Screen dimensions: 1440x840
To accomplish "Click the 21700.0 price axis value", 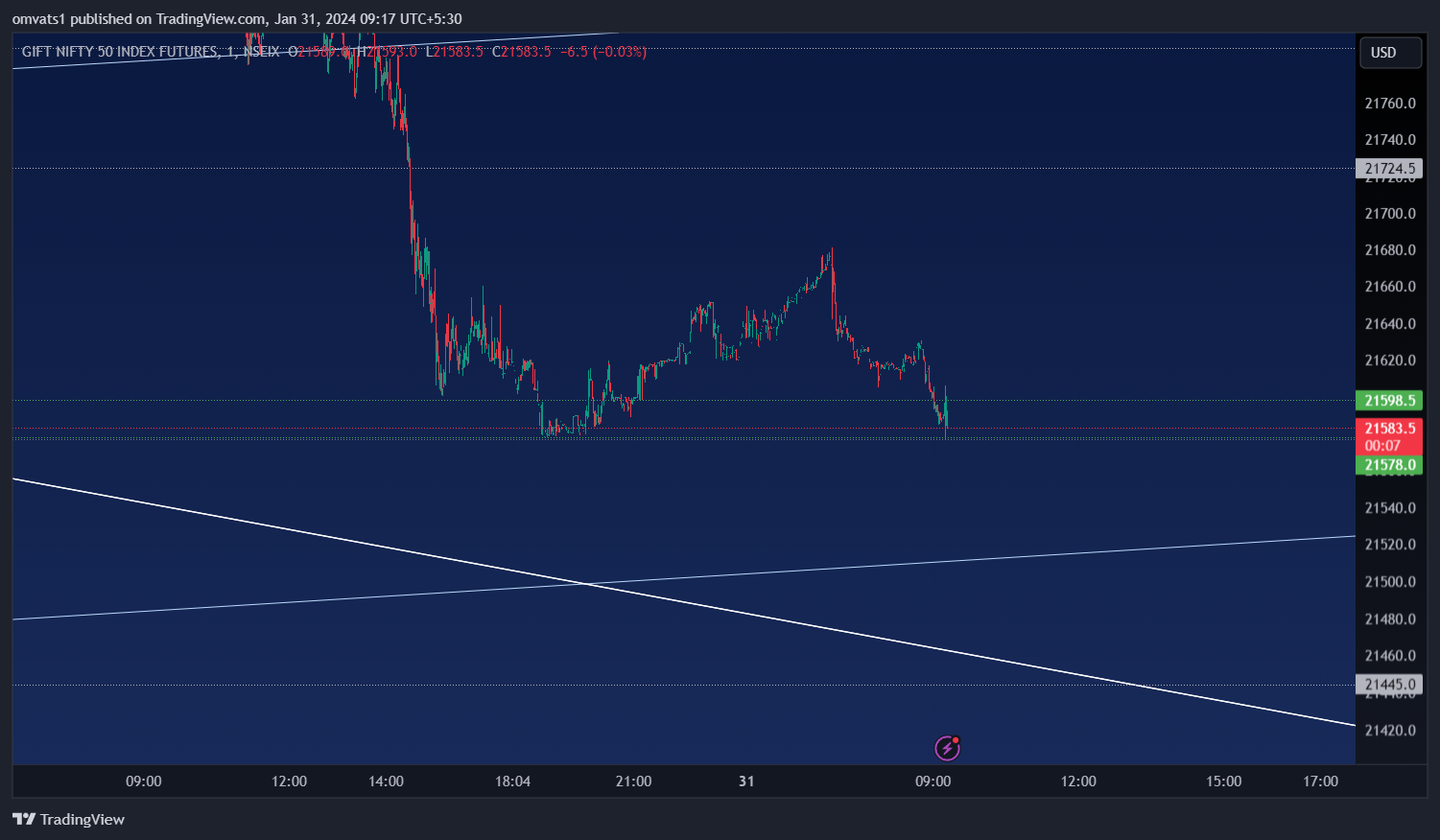I will point(1390,214).
